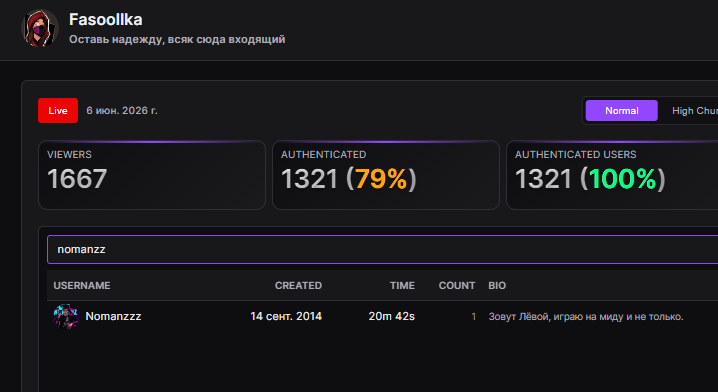Click the Nomanzzz user avatar
Image resolution: width=718 pixels, height=392 pixels.
[x=65, y=316]
